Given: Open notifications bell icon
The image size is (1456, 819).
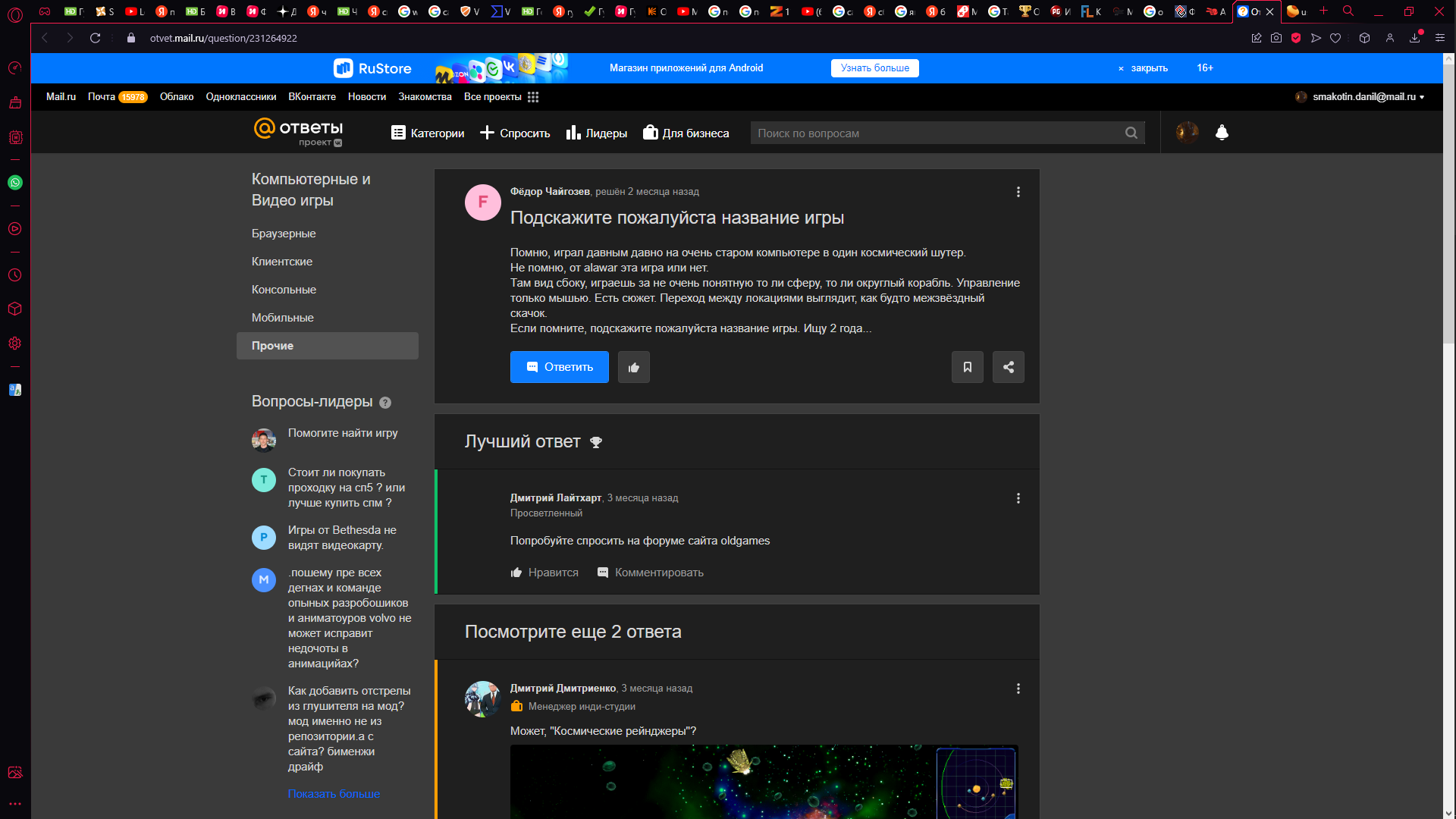Looking at the screenshot, I should click(1222, 133).
